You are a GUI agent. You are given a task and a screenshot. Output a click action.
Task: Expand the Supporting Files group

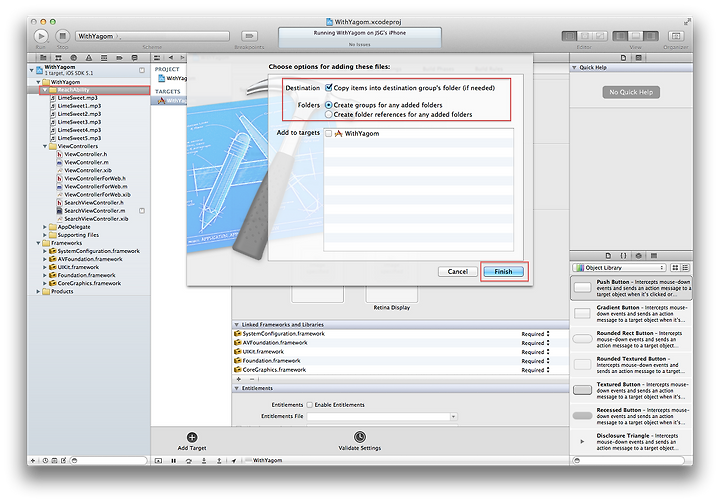point(45,235)
